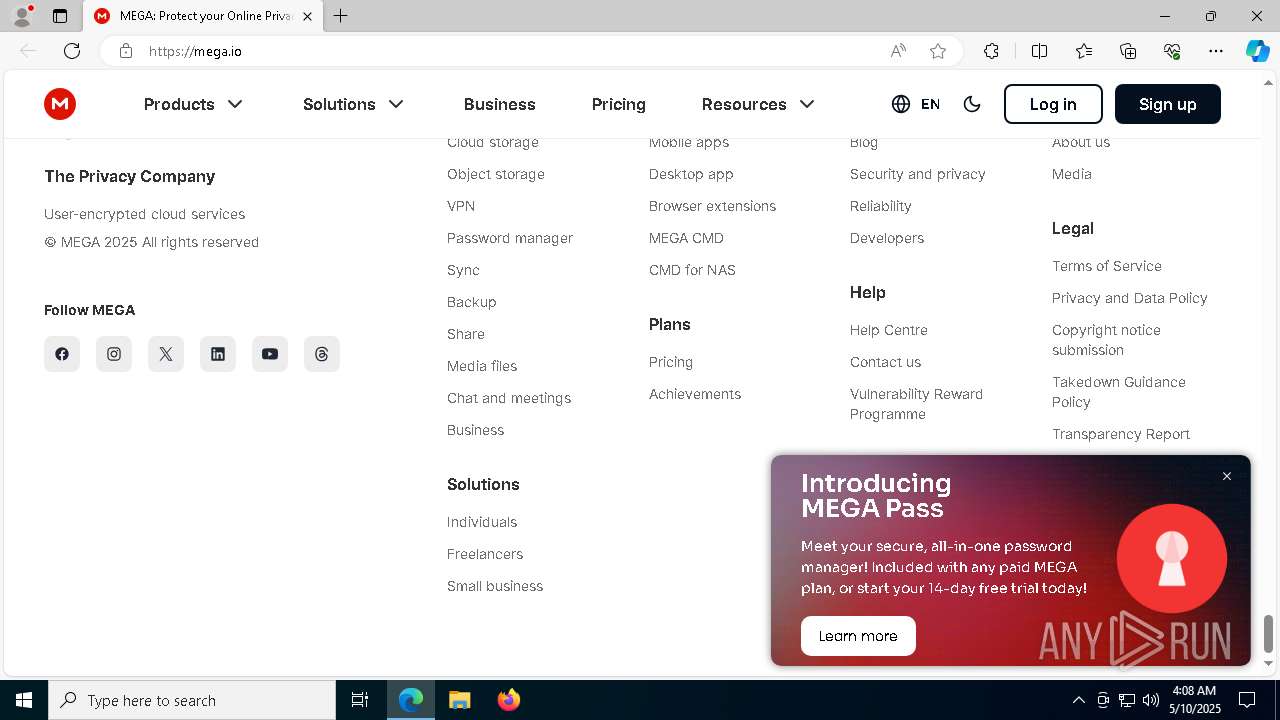Click the red MEGA logo
This screenshot has width=1280, height=720.
coord(60,104)
